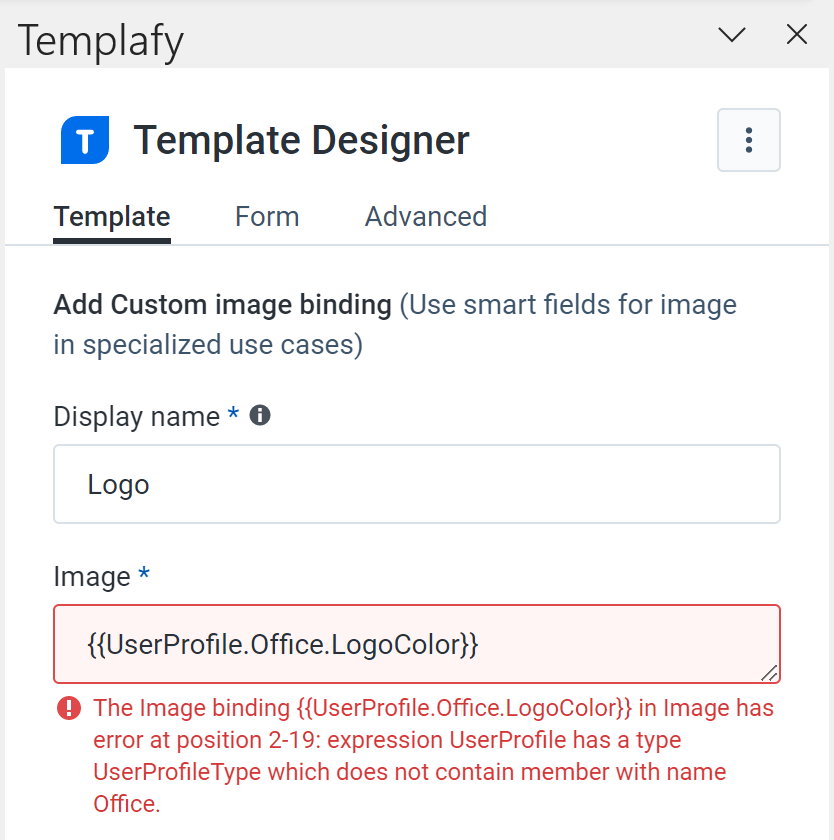
Task: Click the info icon next to Display name
Action: tap(259, 414)
